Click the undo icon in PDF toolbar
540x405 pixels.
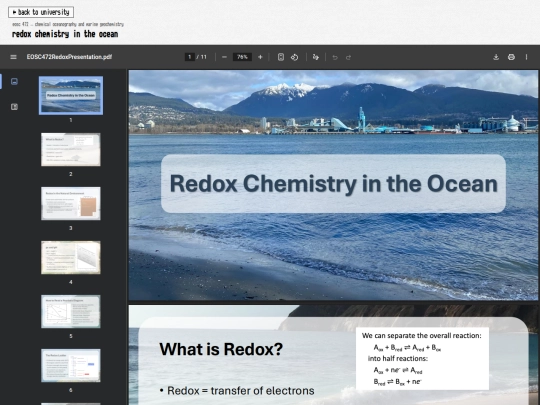[335, 57]
